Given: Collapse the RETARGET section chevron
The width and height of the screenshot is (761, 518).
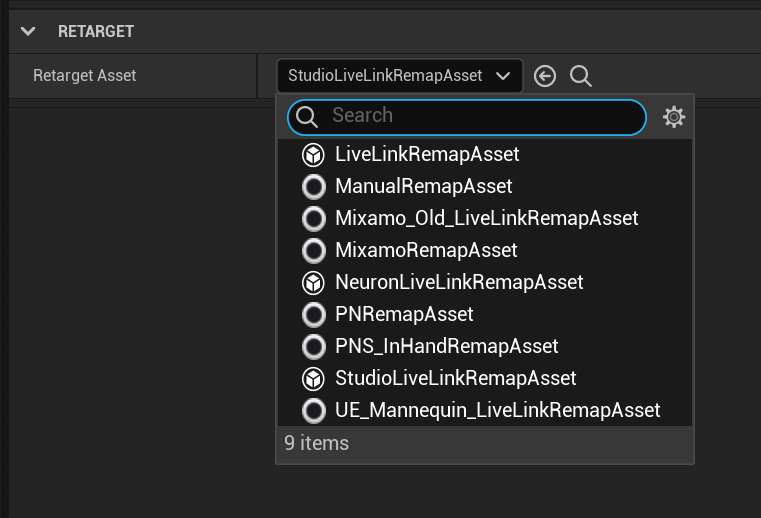Looking at the screenshot, I should click(28, 32).
